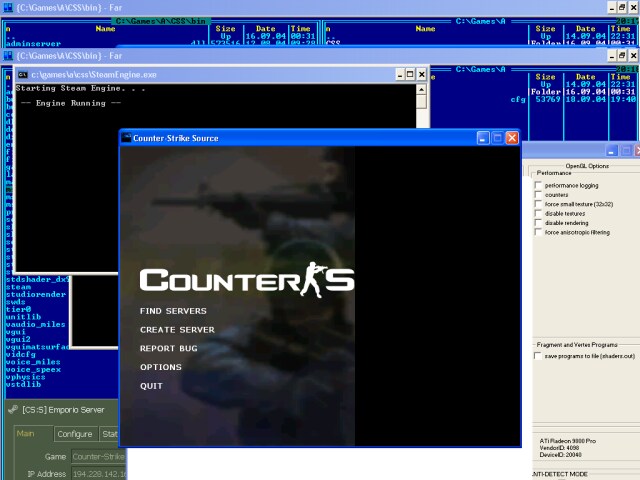Select studiorender in Far file list

(36, 294)
